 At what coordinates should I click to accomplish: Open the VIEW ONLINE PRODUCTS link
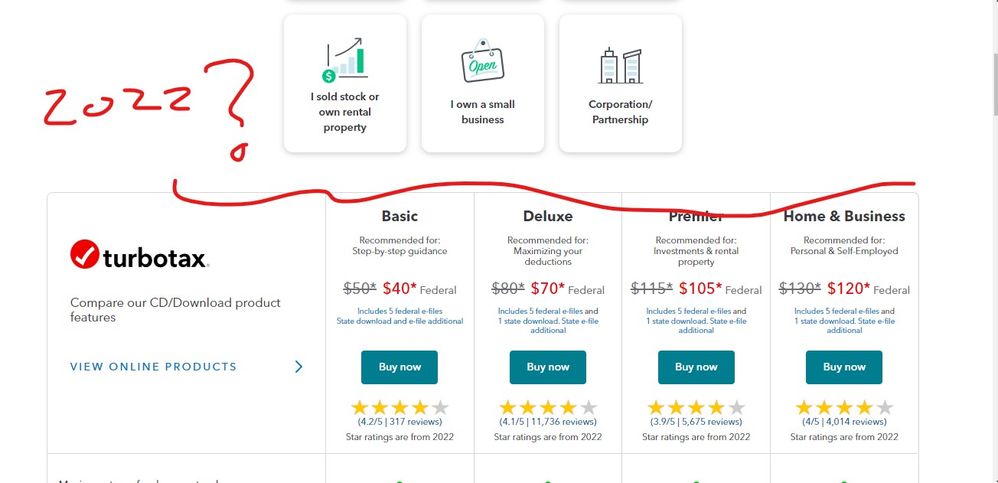pos(153,367)
